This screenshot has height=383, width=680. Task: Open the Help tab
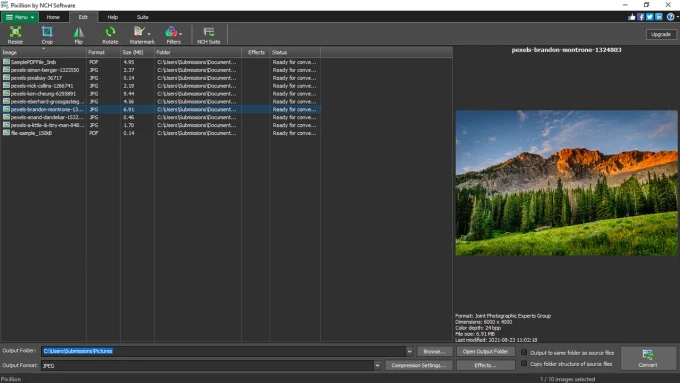pos(113,17)
